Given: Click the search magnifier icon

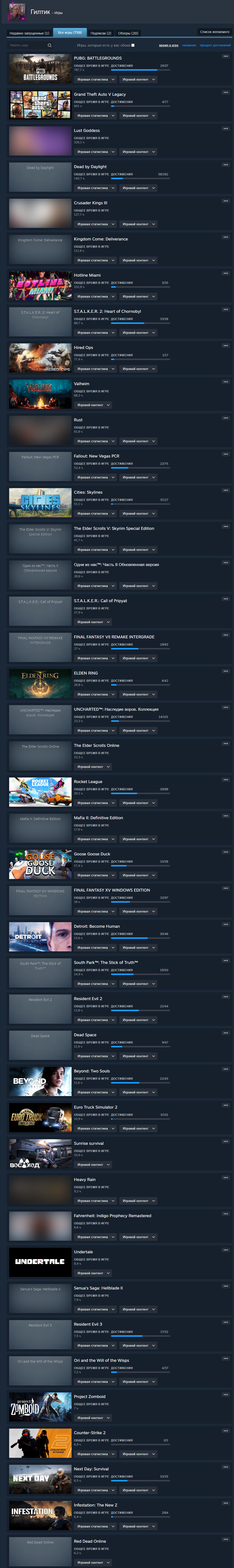Looking at the screenshot, I should (x=50, y=45).
